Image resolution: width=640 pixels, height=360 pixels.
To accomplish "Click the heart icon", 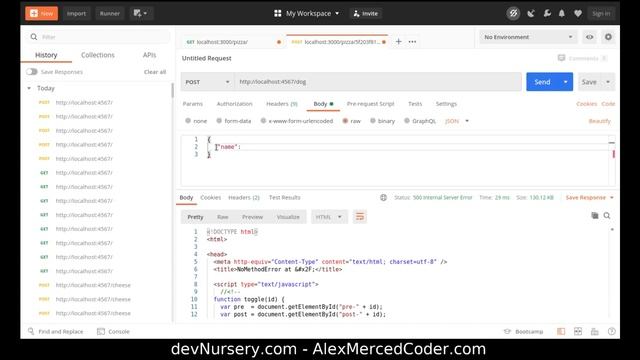I will (x=578, y=13).
